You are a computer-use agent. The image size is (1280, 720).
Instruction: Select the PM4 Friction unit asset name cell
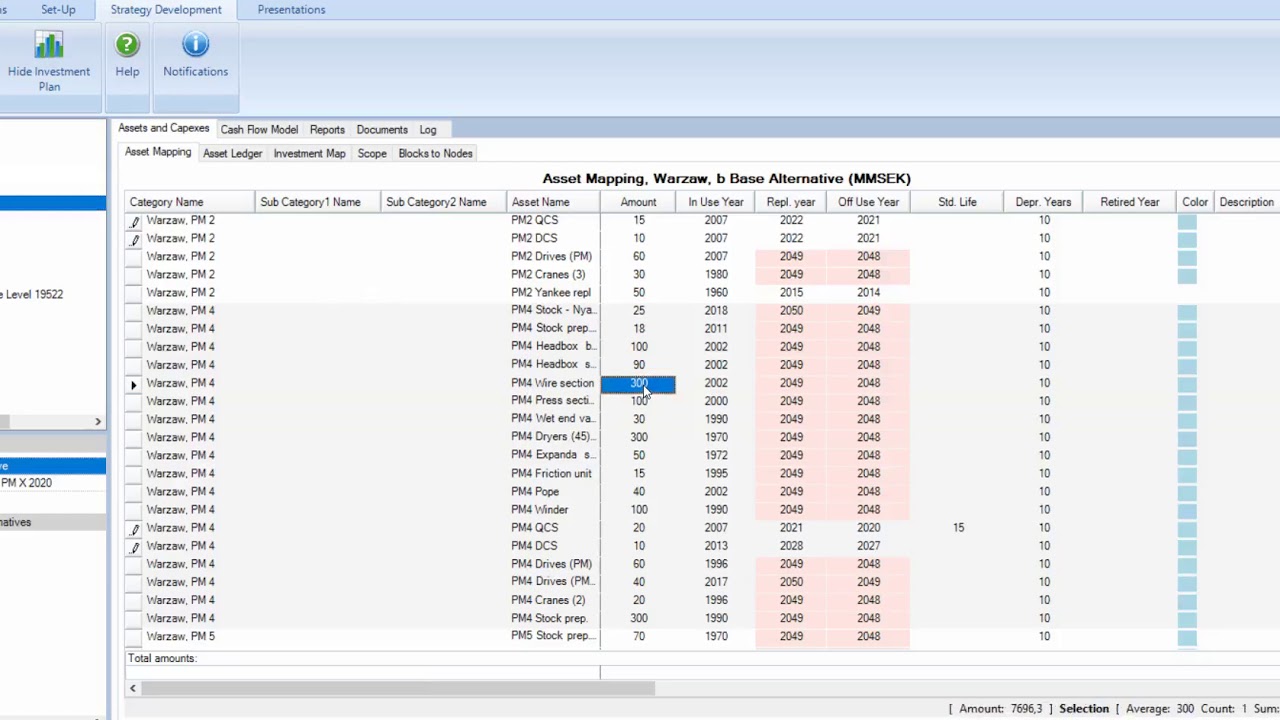tap(551, 474)
